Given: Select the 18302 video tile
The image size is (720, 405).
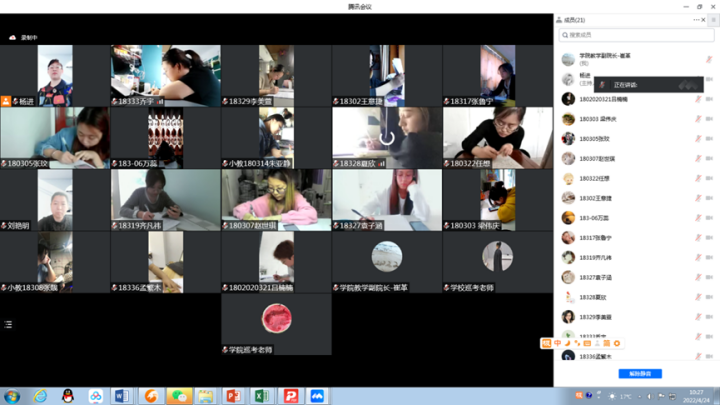Looking at the screenshot, I should click(387, 76).
